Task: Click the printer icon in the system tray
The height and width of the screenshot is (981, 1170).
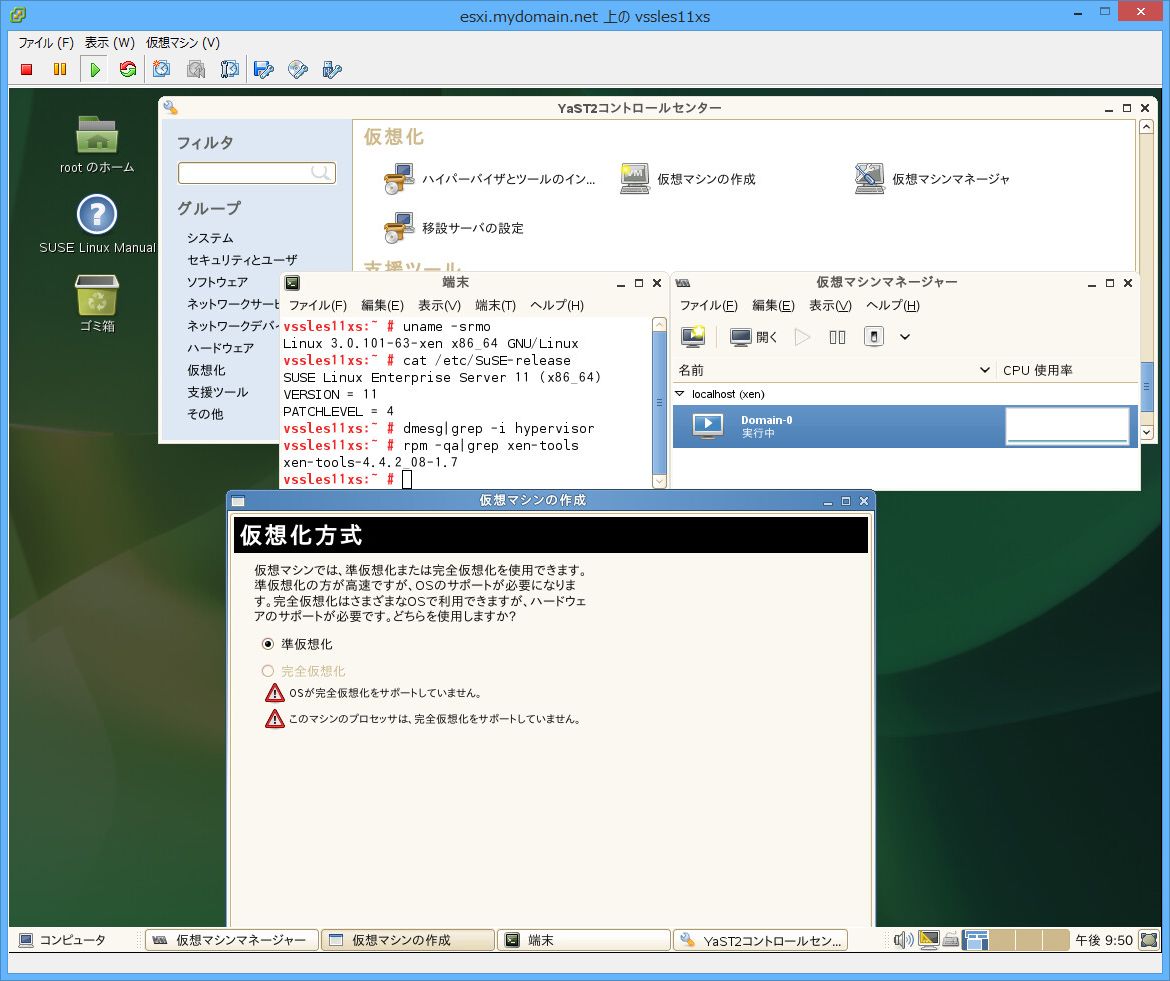Action: 950,940
